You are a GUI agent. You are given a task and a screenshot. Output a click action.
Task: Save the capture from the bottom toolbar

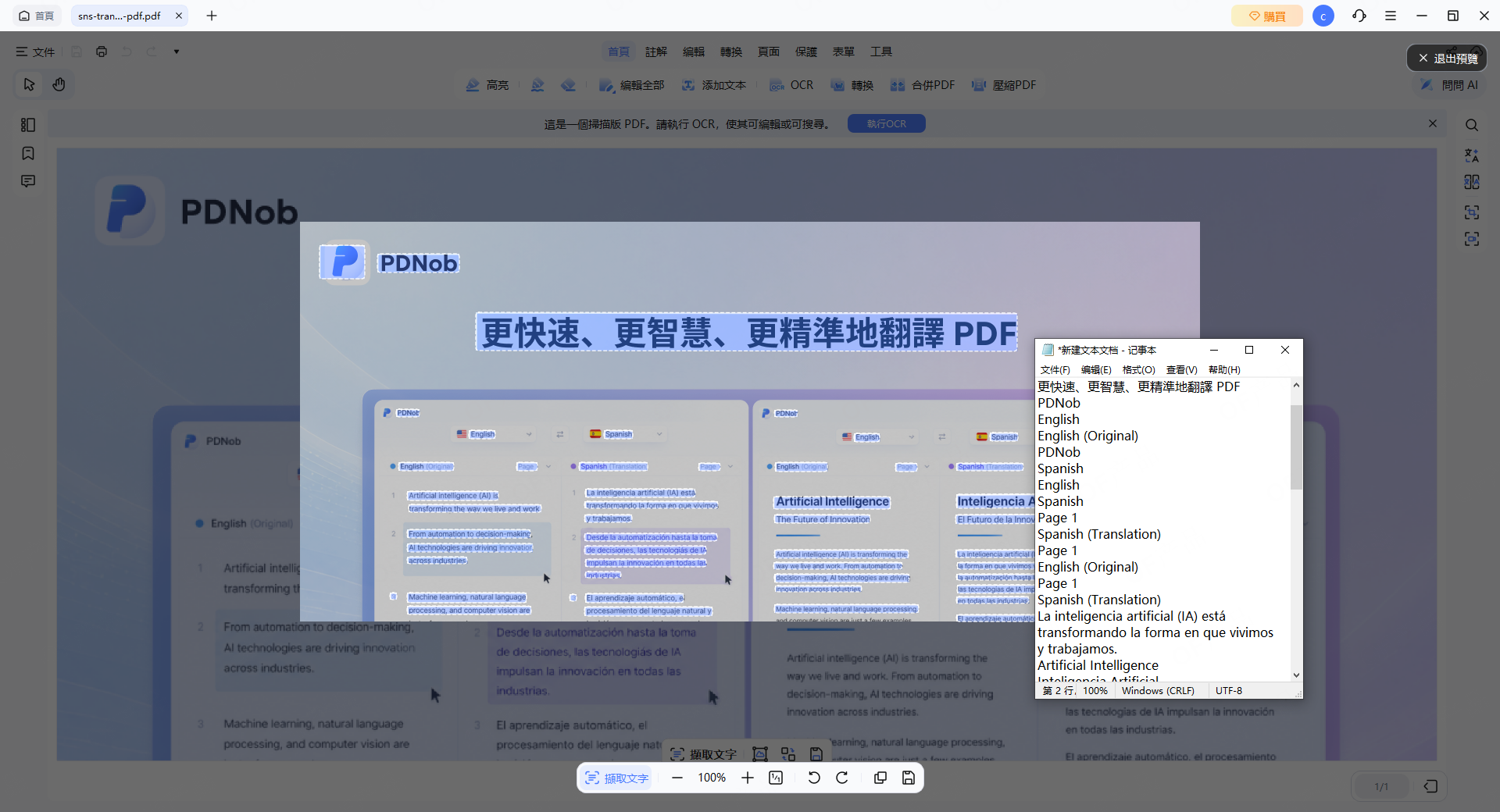pyautogui.click(x=909, y=778)
